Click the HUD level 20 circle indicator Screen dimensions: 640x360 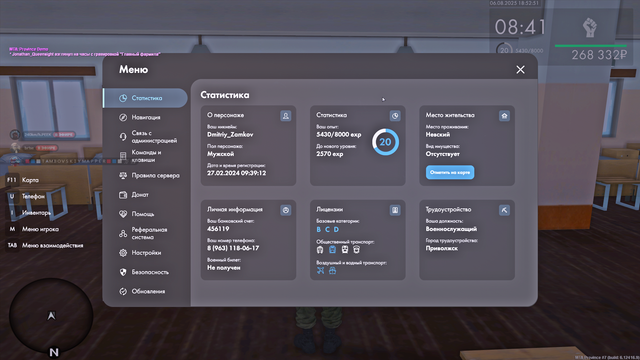(x=504, y=50)
